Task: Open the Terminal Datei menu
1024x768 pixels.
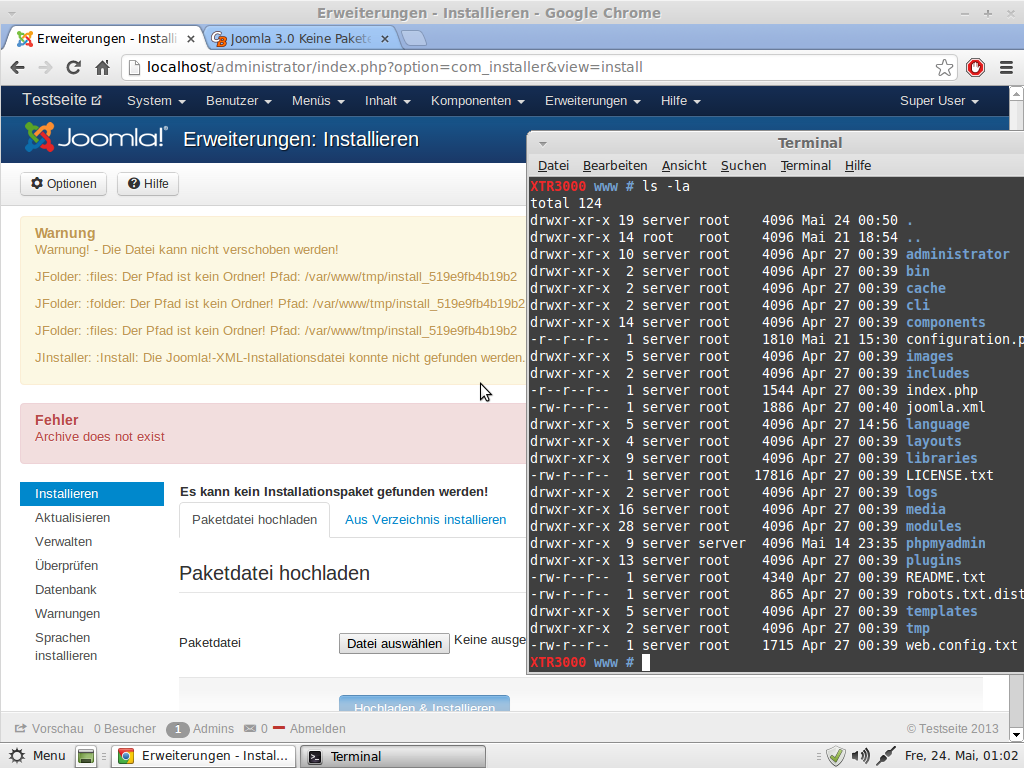Action: (x=553, y=166)
